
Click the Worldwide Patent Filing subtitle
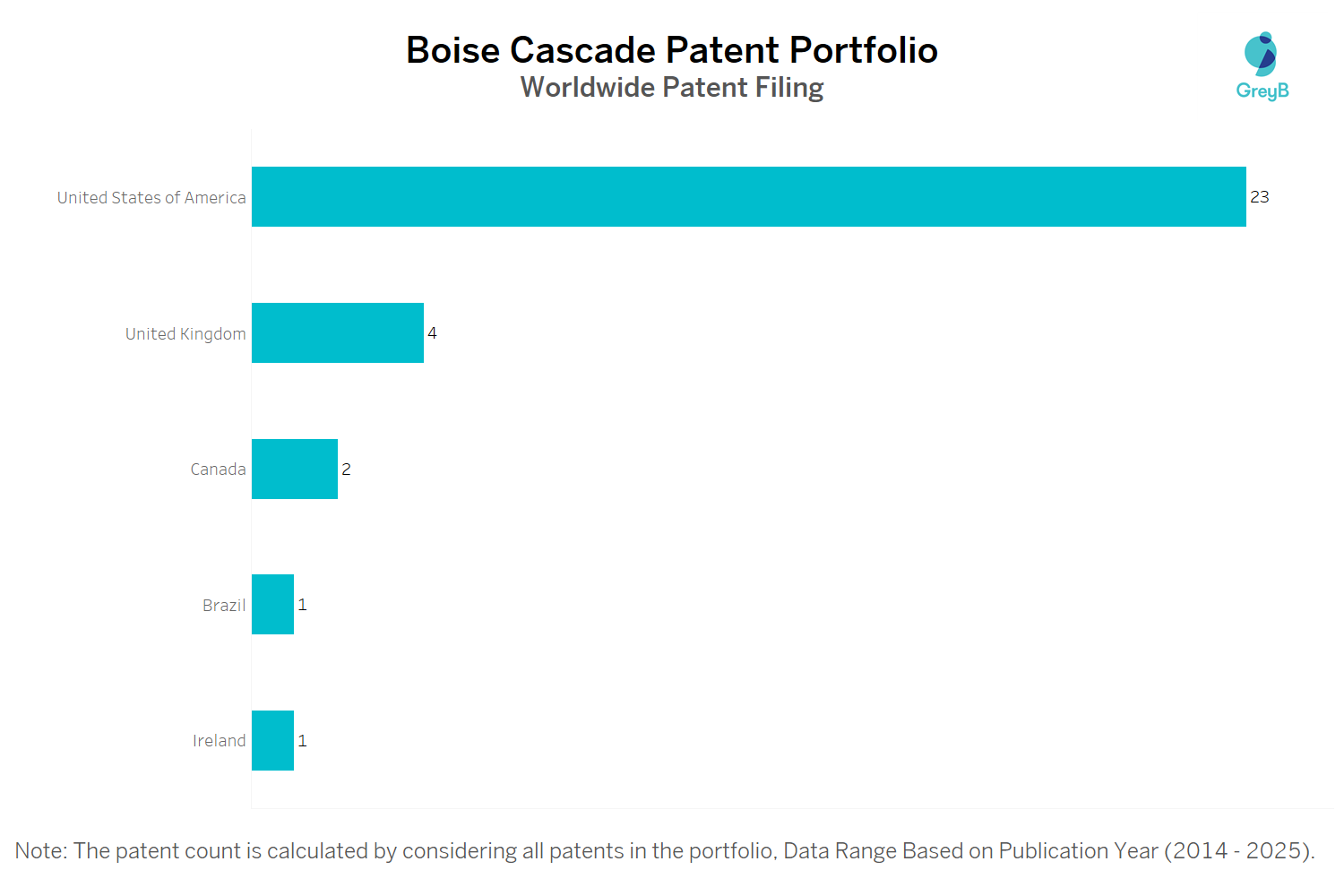pos(672,88)
